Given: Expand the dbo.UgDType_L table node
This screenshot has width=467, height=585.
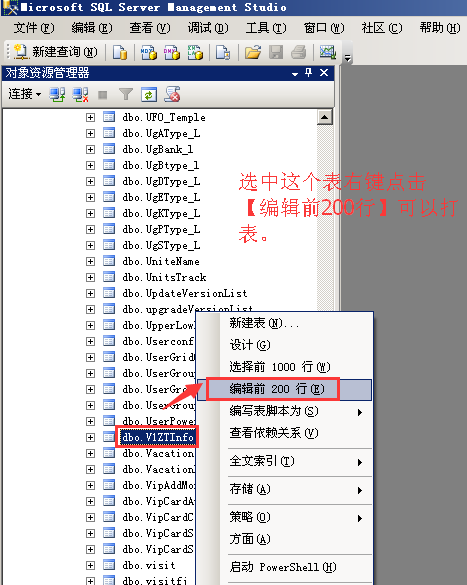Looking at the screenshot, I should 90,182.
